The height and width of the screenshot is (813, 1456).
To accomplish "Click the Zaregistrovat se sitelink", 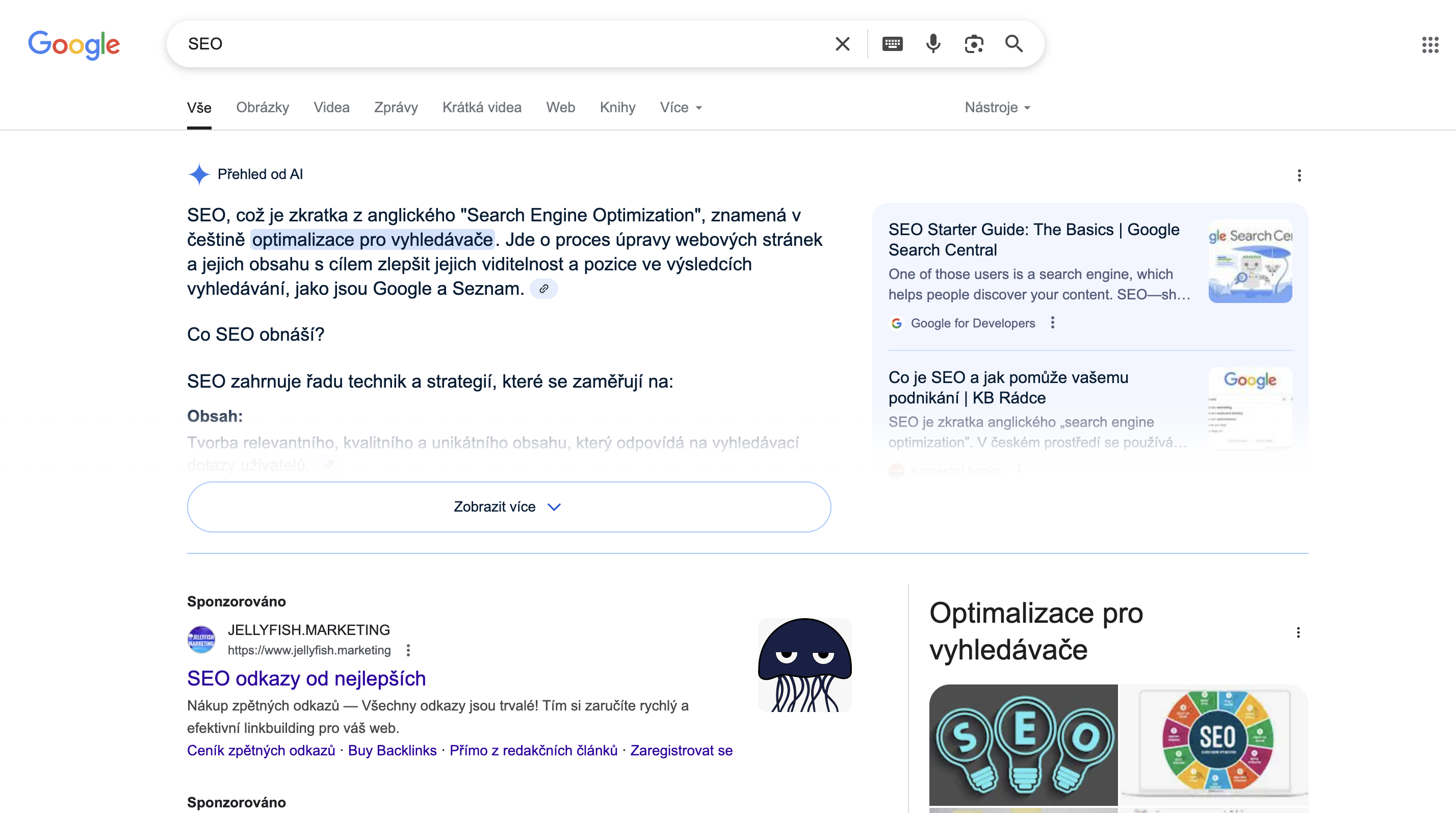I will click(681, 750).
